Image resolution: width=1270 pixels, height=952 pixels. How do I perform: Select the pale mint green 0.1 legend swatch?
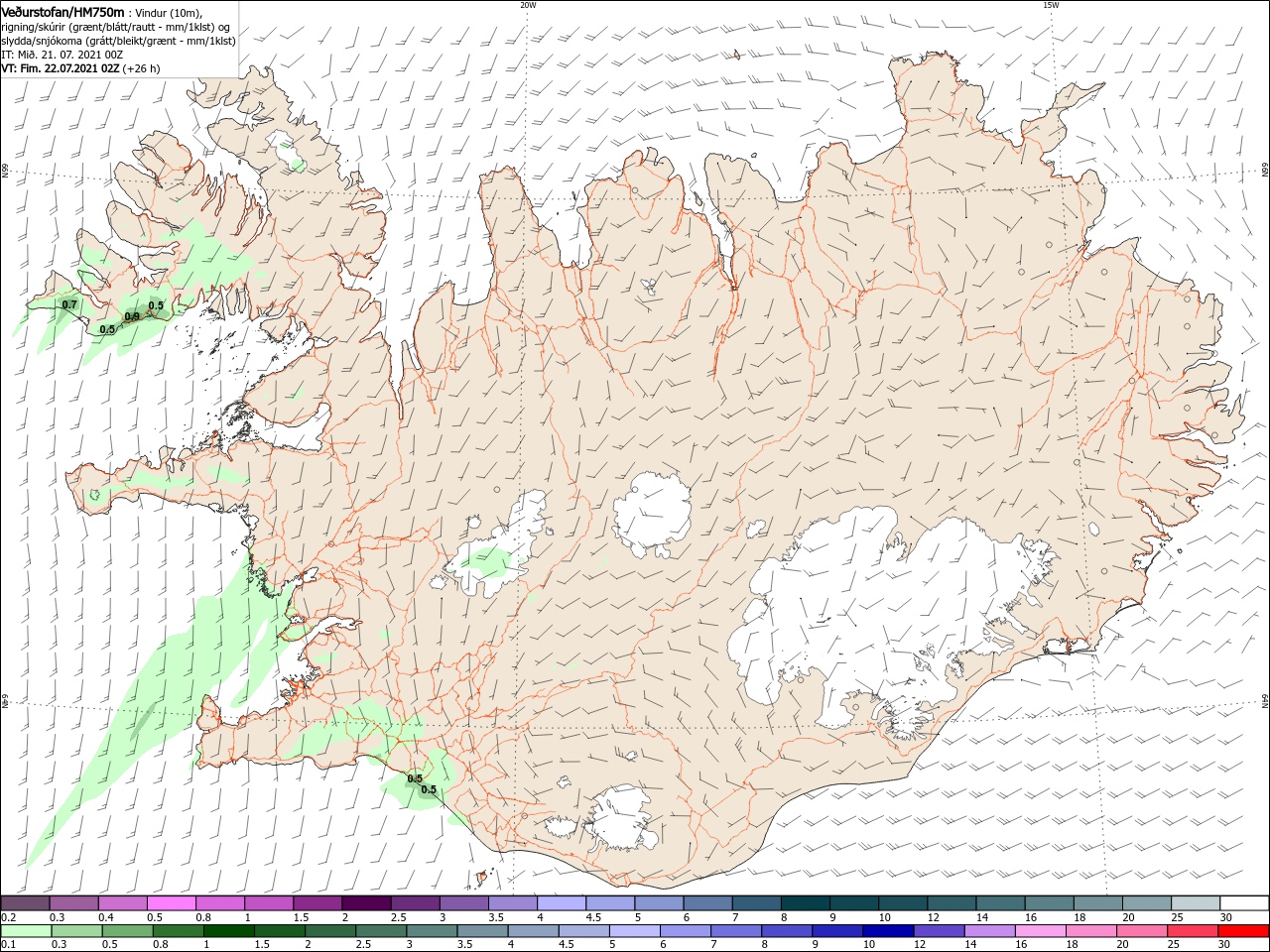pos(25,931)
